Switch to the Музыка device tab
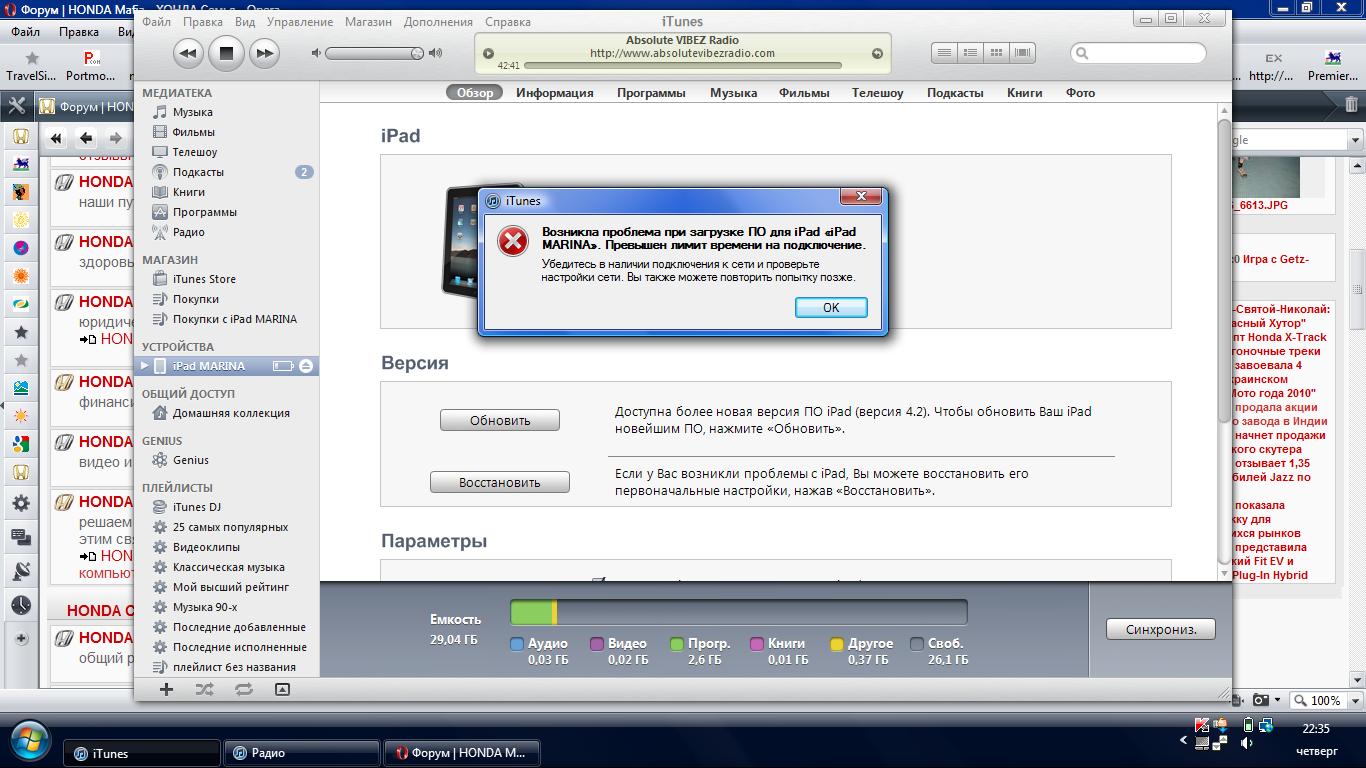 point(733,92)
